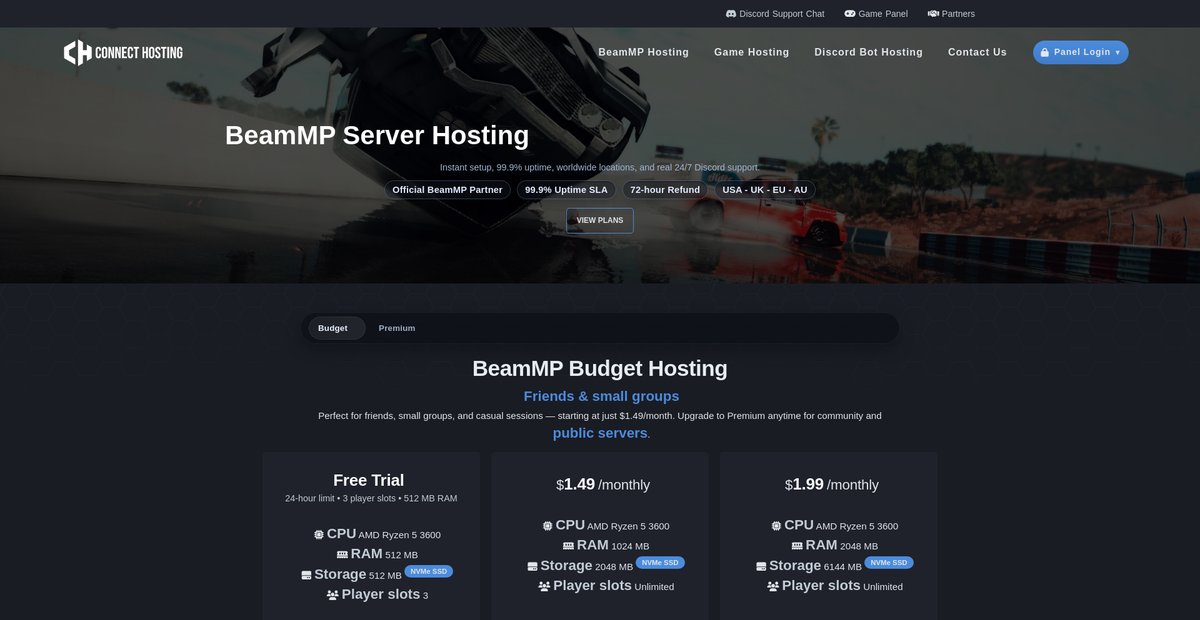Click 'BeamMP Server Hosting' headline
Viewport: 1200px width, 620px height.
pyautogui.click(x=377, y=135)
